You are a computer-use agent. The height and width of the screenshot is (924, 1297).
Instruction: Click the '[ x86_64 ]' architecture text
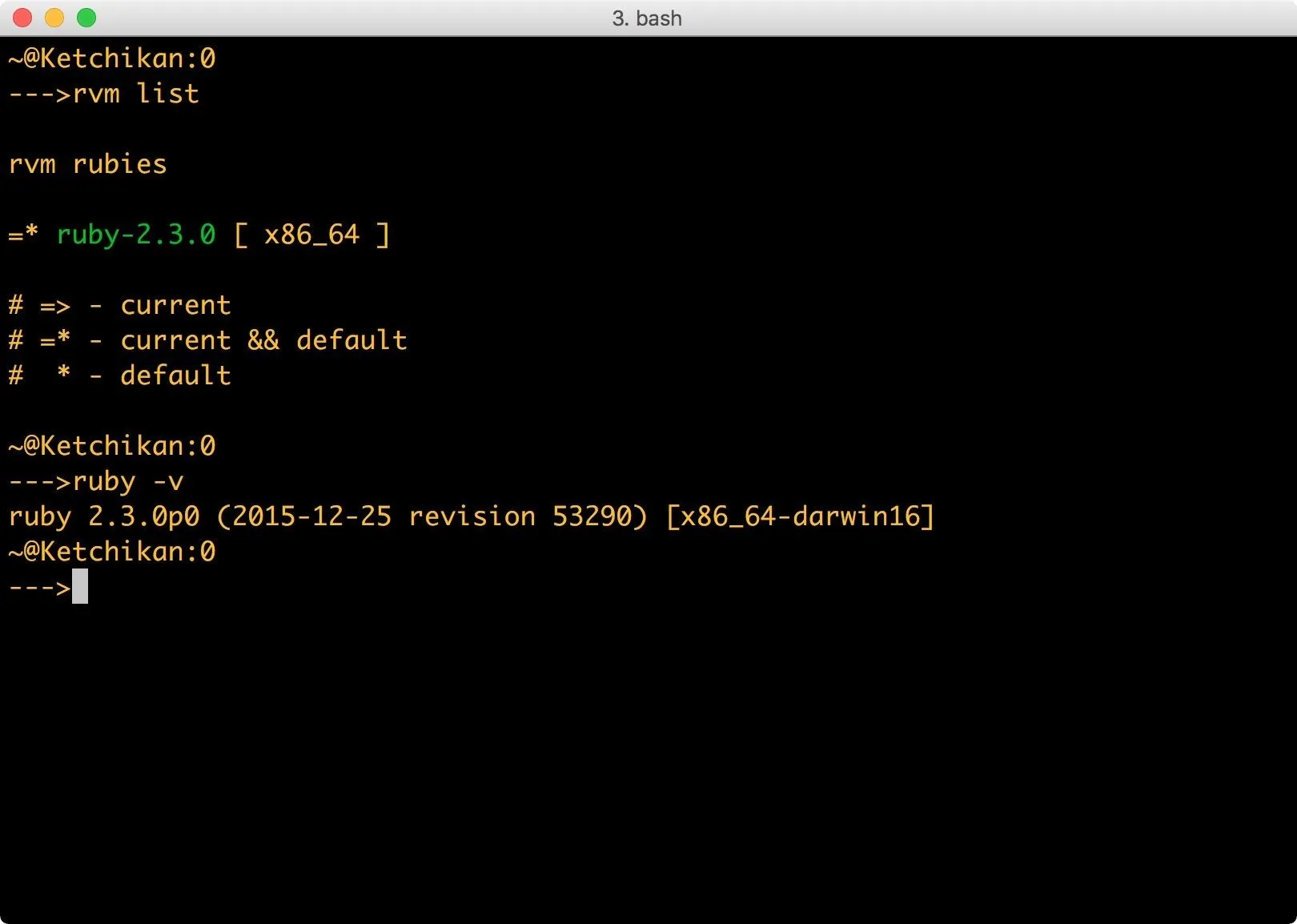click(x=311, y=235)
